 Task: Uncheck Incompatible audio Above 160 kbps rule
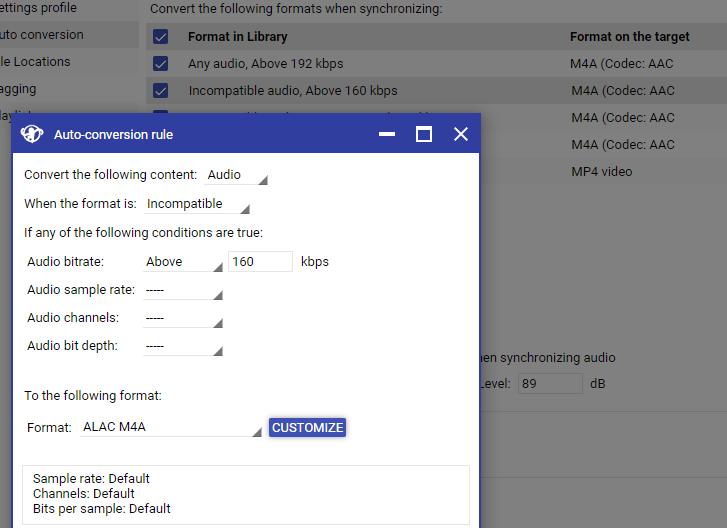pyautogui.click(x=160, y=91)
